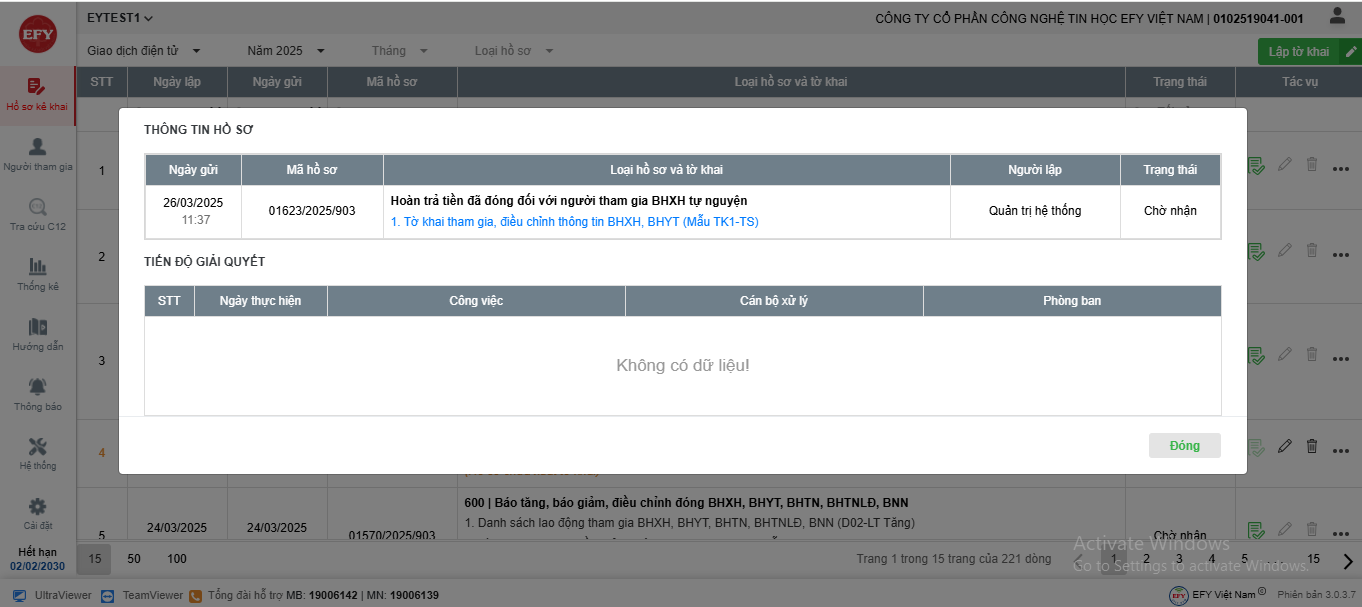The image size is (1362, 607).
Task: Click the trash icon in row 4
Action: (1312, 446)
